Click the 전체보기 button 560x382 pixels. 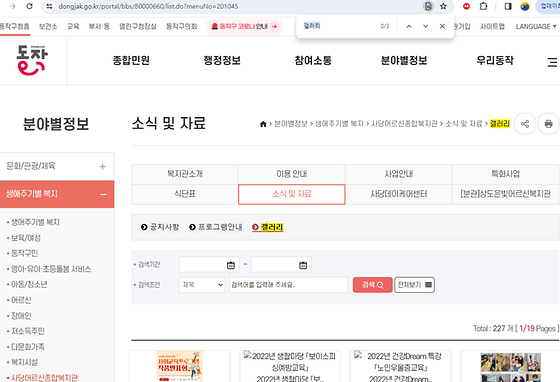[x=414, y=285]
